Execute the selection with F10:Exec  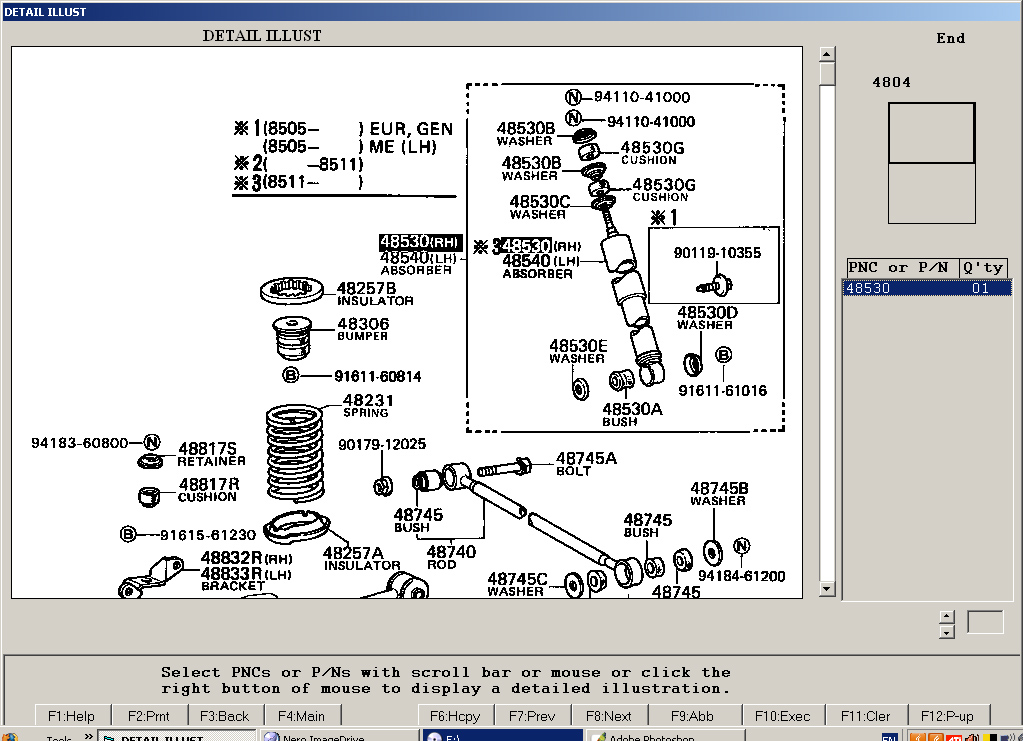783,715
